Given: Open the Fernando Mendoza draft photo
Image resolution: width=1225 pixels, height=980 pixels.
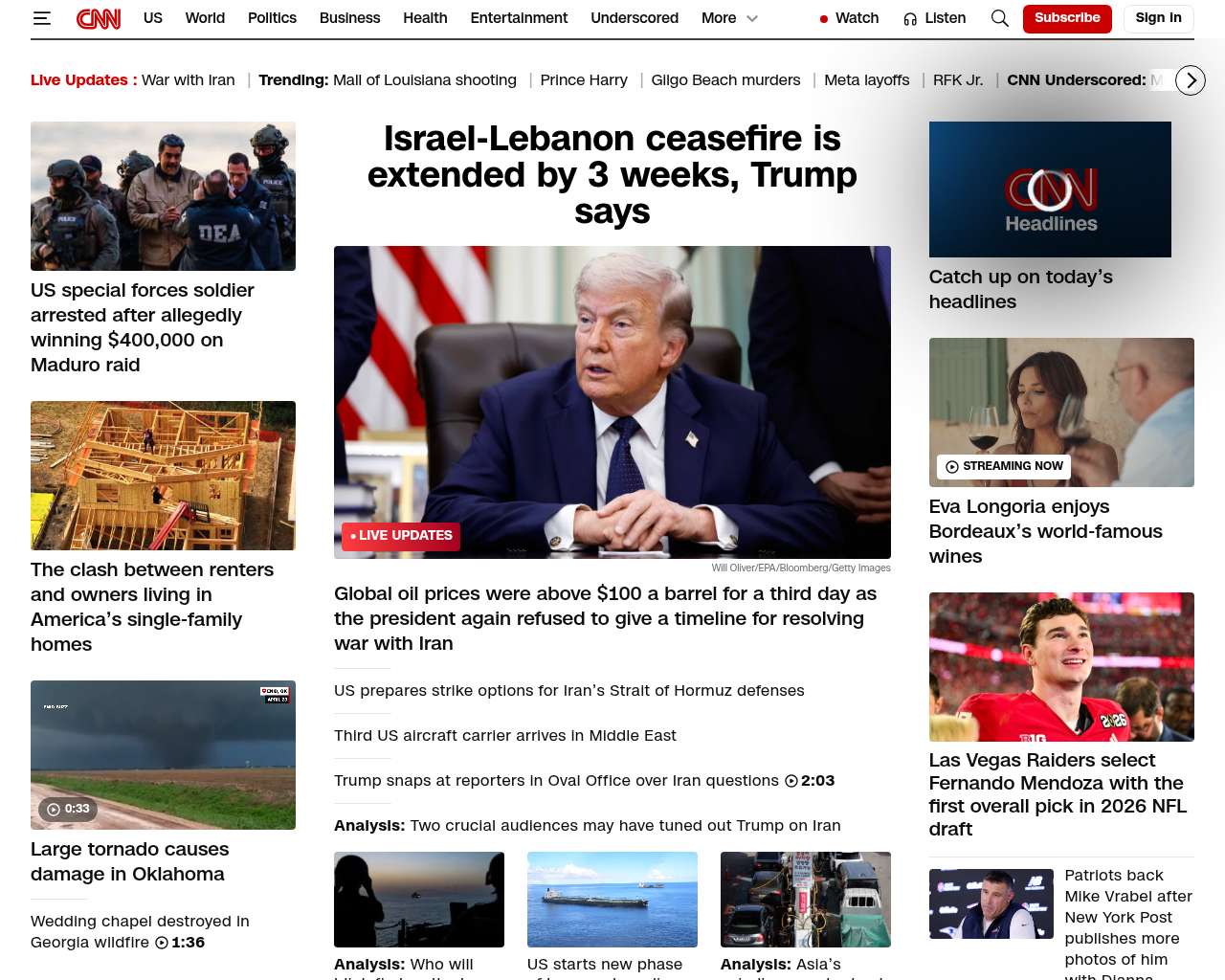Looking at the screenshot, I should (x=1061, y=667).
